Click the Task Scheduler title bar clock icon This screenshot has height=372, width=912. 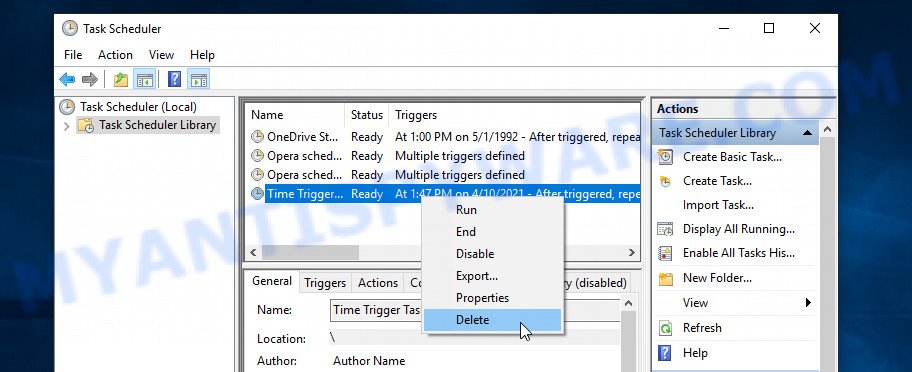(x=70, y=28)
